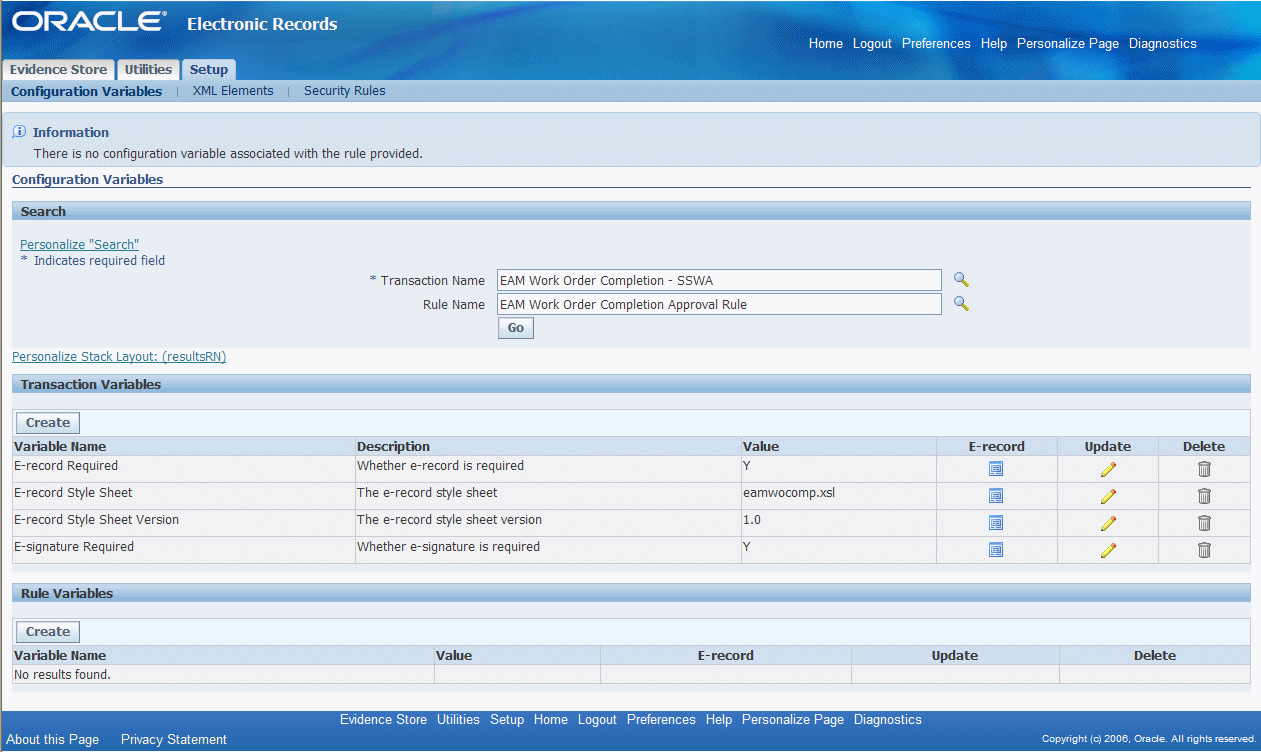
Task: Delete the E-record Style Sheet Version variable
Action: pyautogui.click(x=1204, y=523)
